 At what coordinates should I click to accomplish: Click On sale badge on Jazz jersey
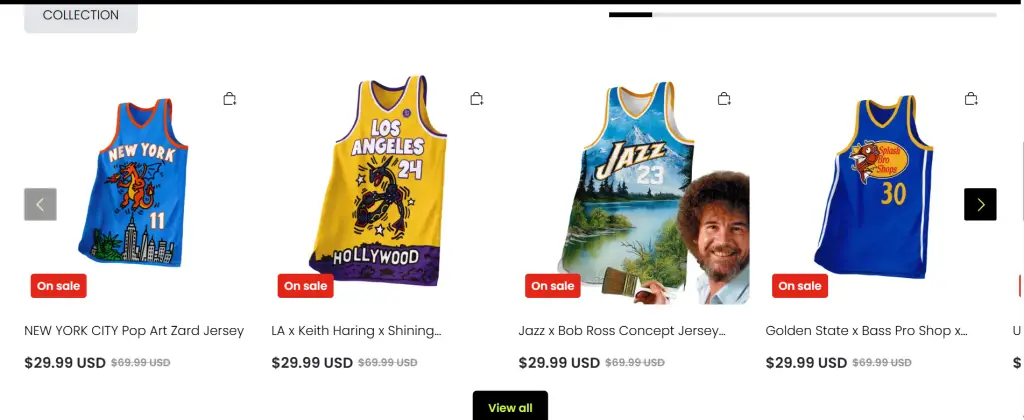[x=553, y=286]
